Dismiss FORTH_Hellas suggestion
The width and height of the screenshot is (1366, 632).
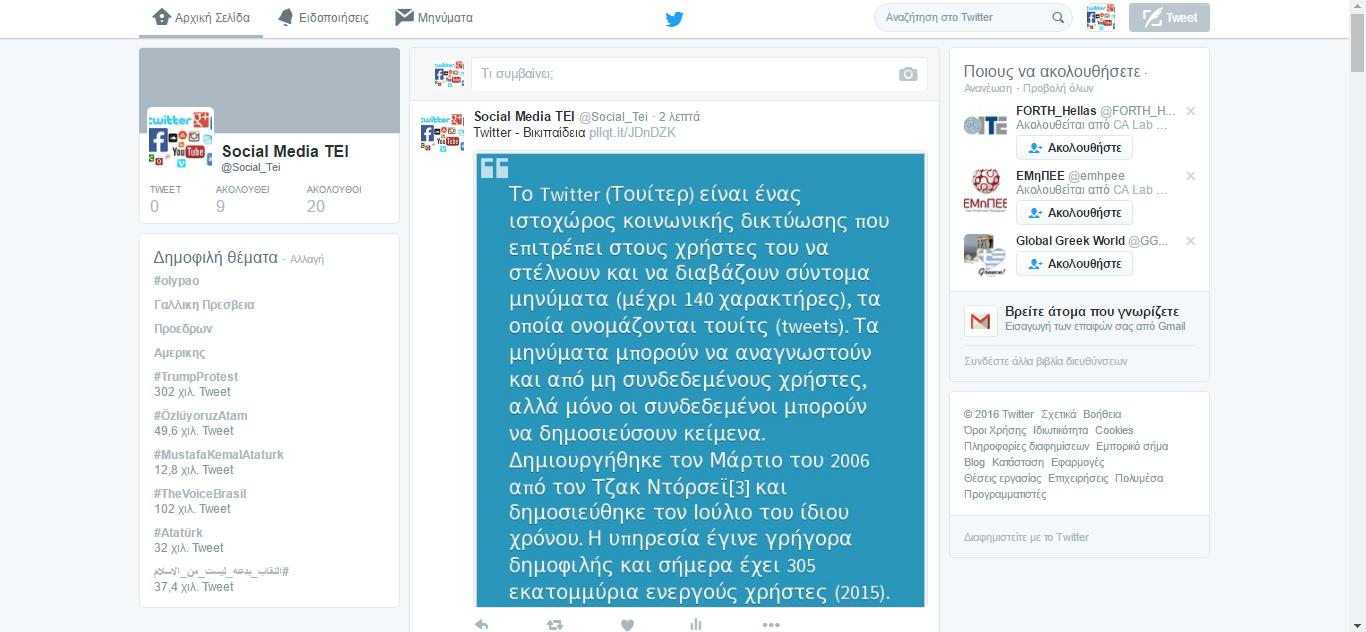1190,111
